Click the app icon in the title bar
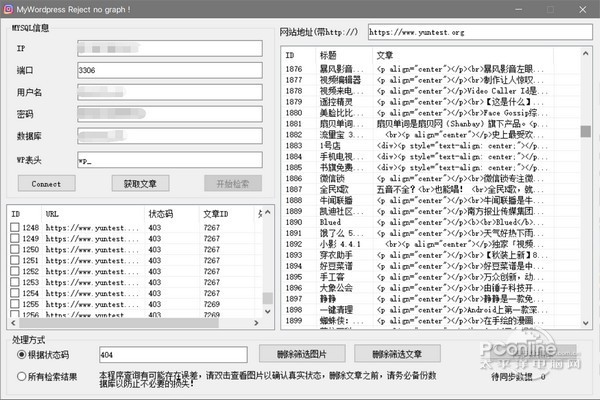The width and height of the screenshot is (600, 400). click(8, 9)
